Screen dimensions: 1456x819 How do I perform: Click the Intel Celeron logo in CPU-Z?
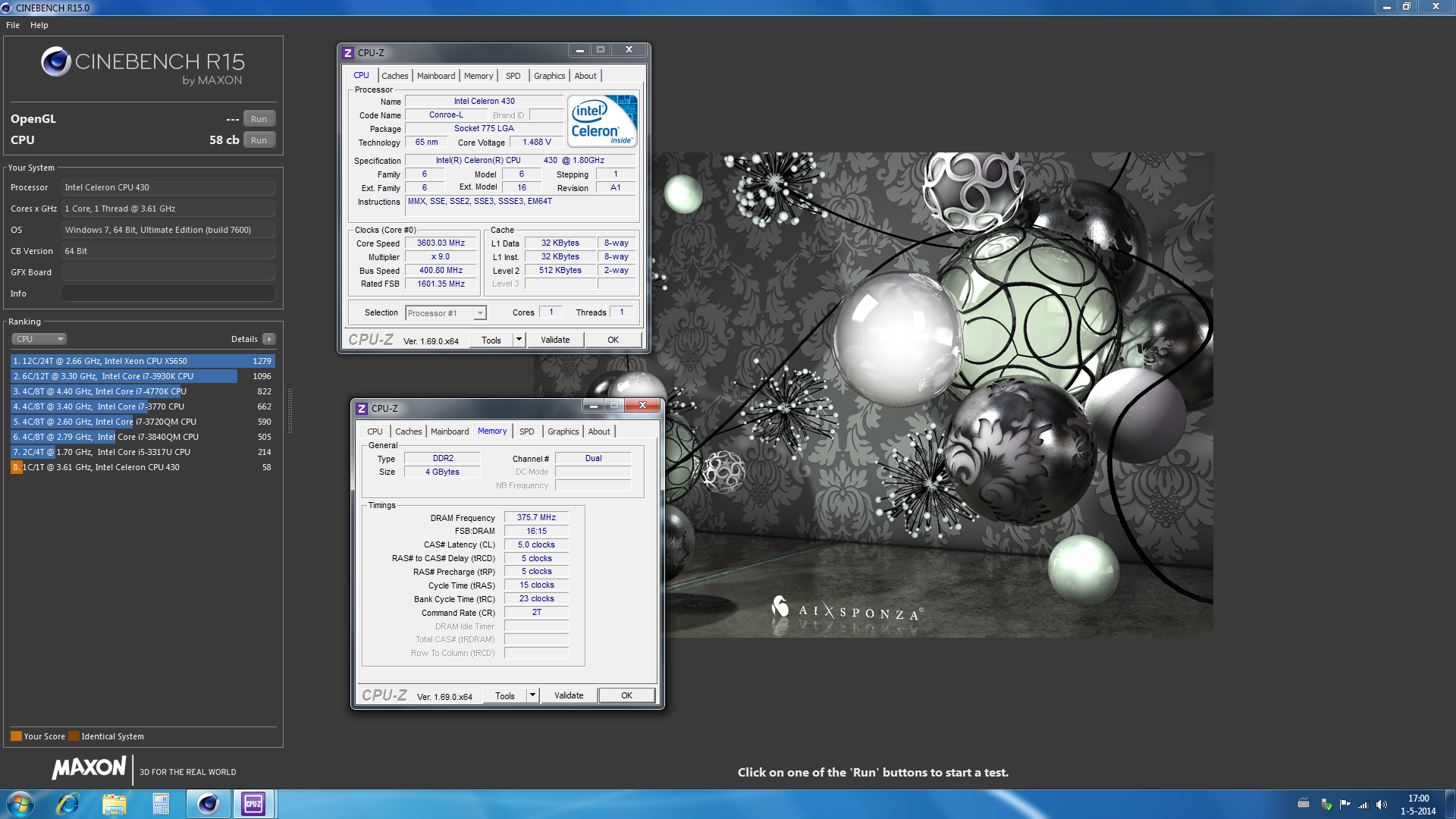click(x=602, y=121)
